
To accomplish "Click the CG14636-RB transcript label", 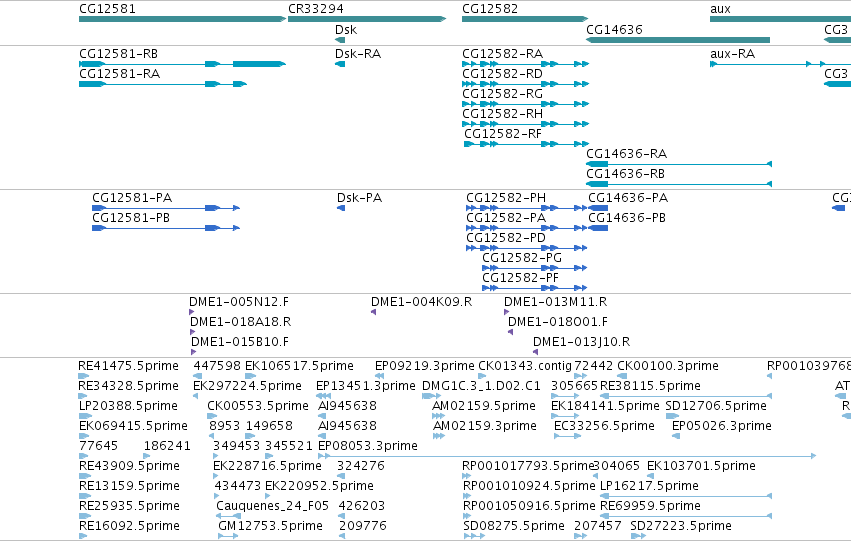I will (625, 174).
